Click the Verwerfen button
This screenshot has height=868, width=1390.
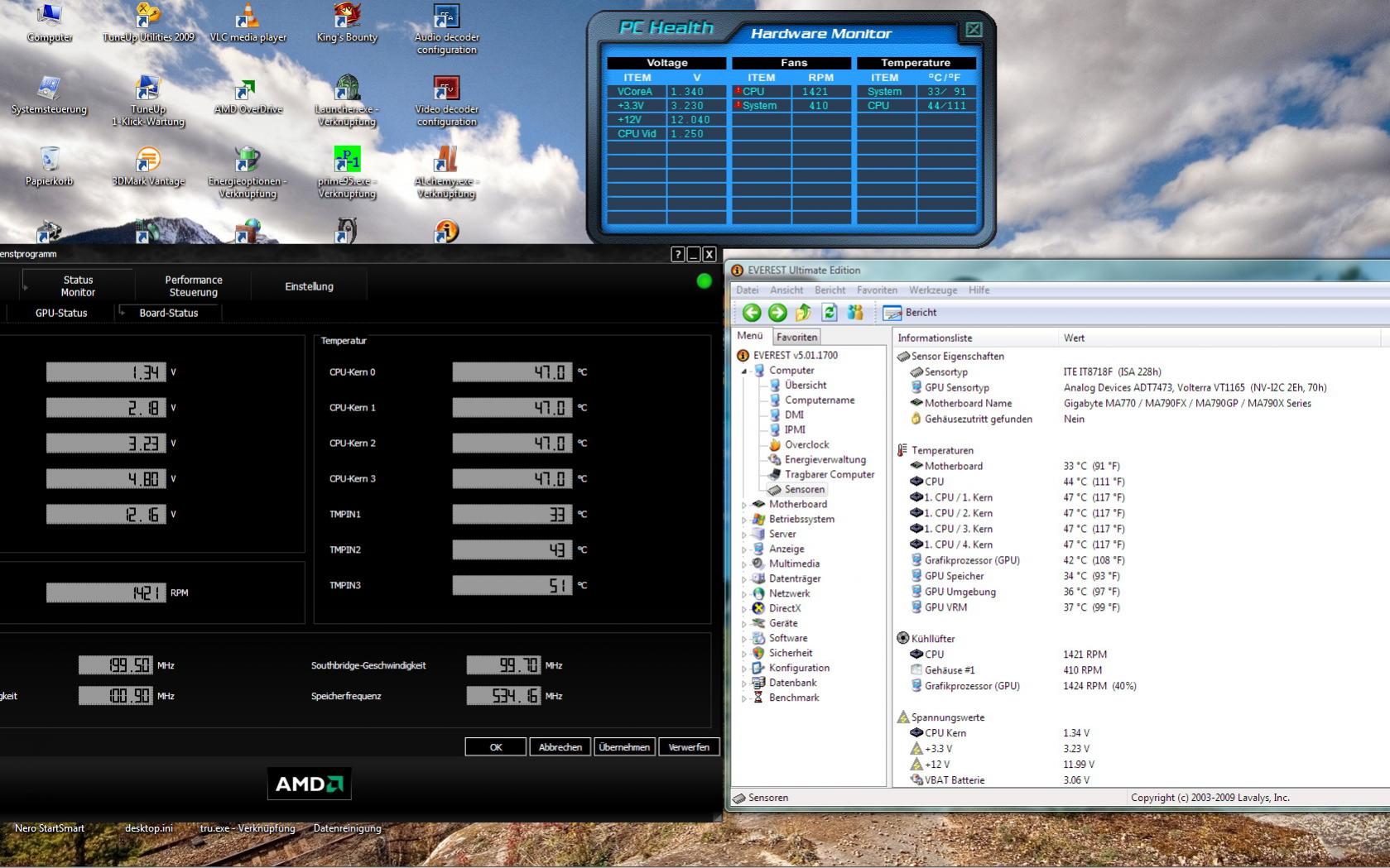pos(689,747)
